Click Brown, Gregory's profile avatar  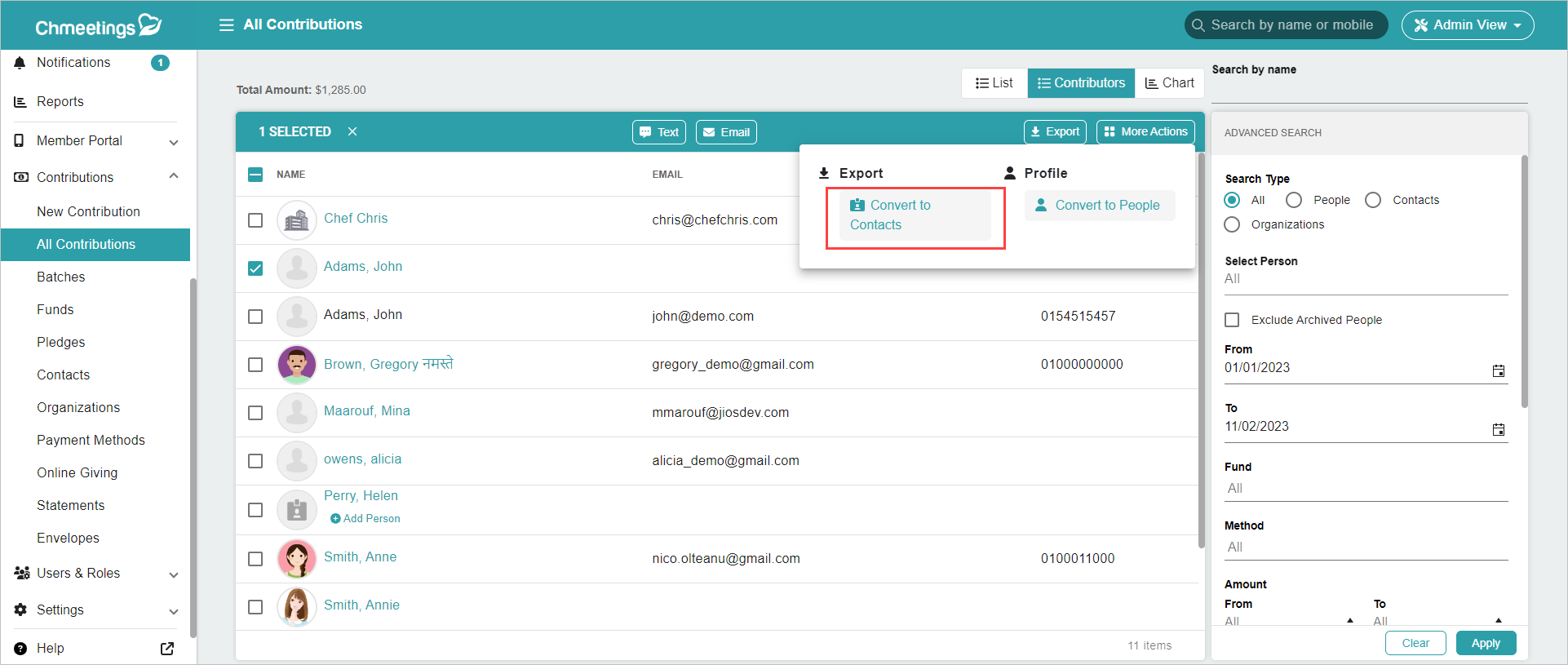[x=297, y=365]
